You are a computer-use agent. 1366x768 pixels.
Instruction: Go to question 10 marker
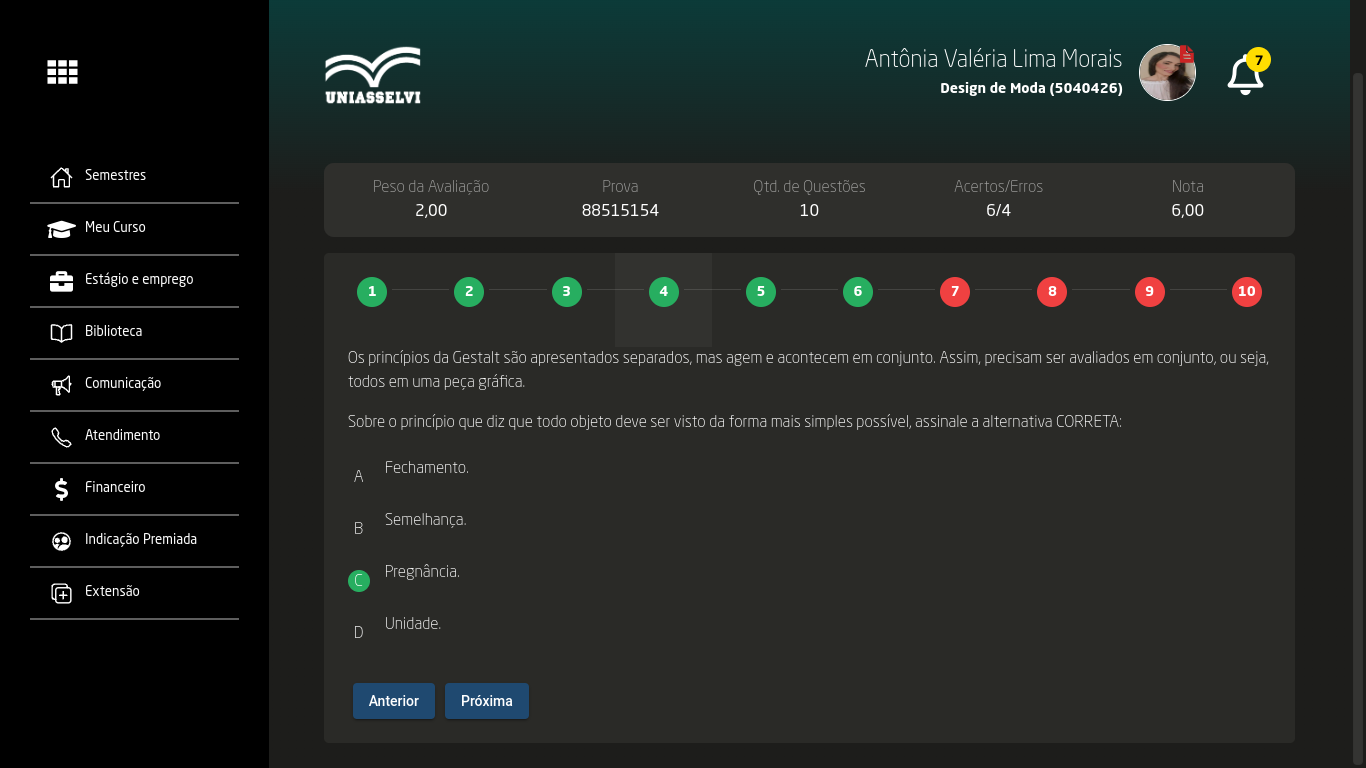point(1246,292)
